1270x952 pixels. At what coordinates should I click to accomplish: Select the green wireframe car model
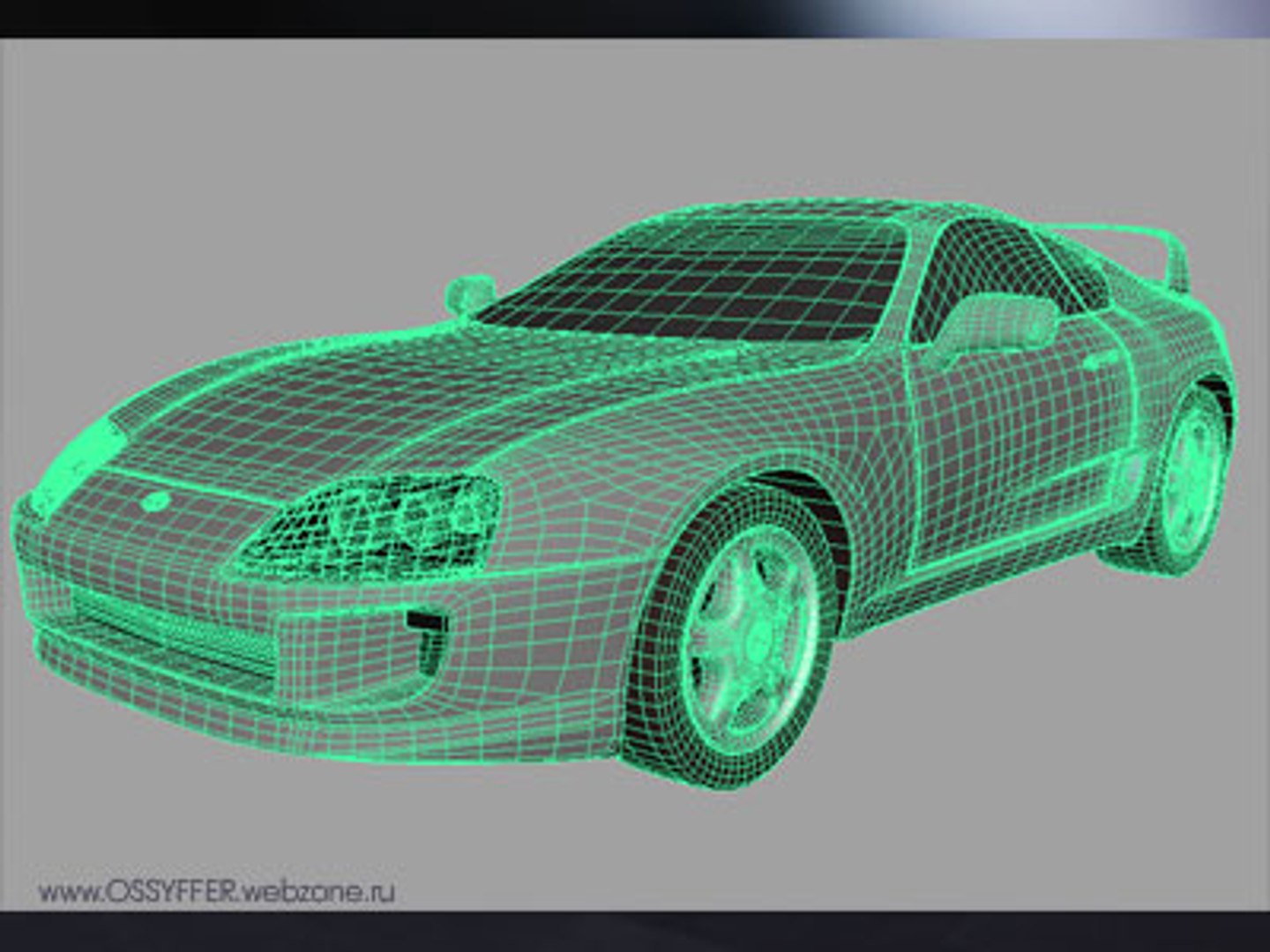[x=624, y=494]
